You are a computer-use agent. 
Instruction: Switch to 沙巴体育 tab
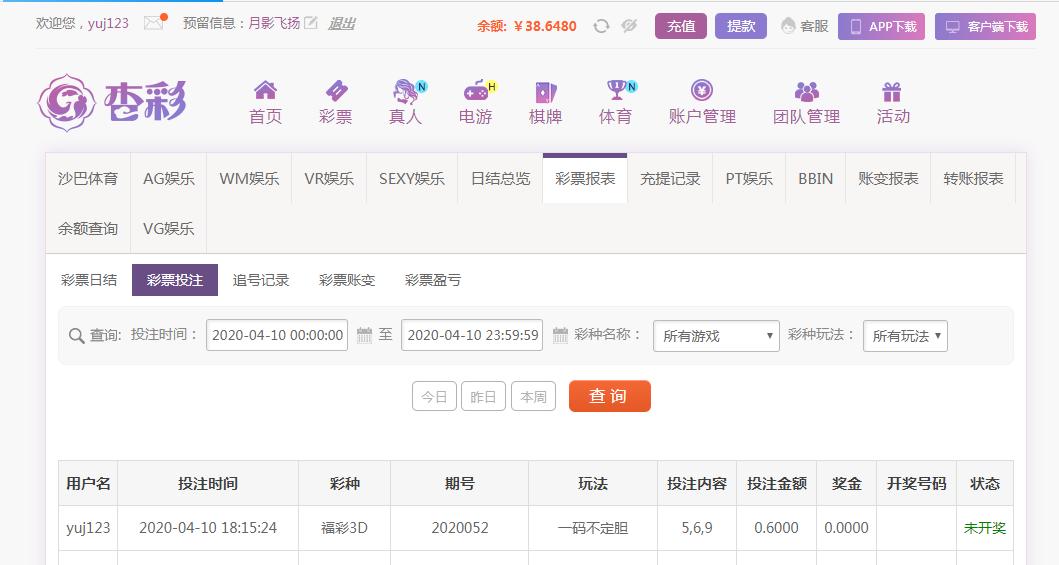pyautogui.click(x=88, y=179)
